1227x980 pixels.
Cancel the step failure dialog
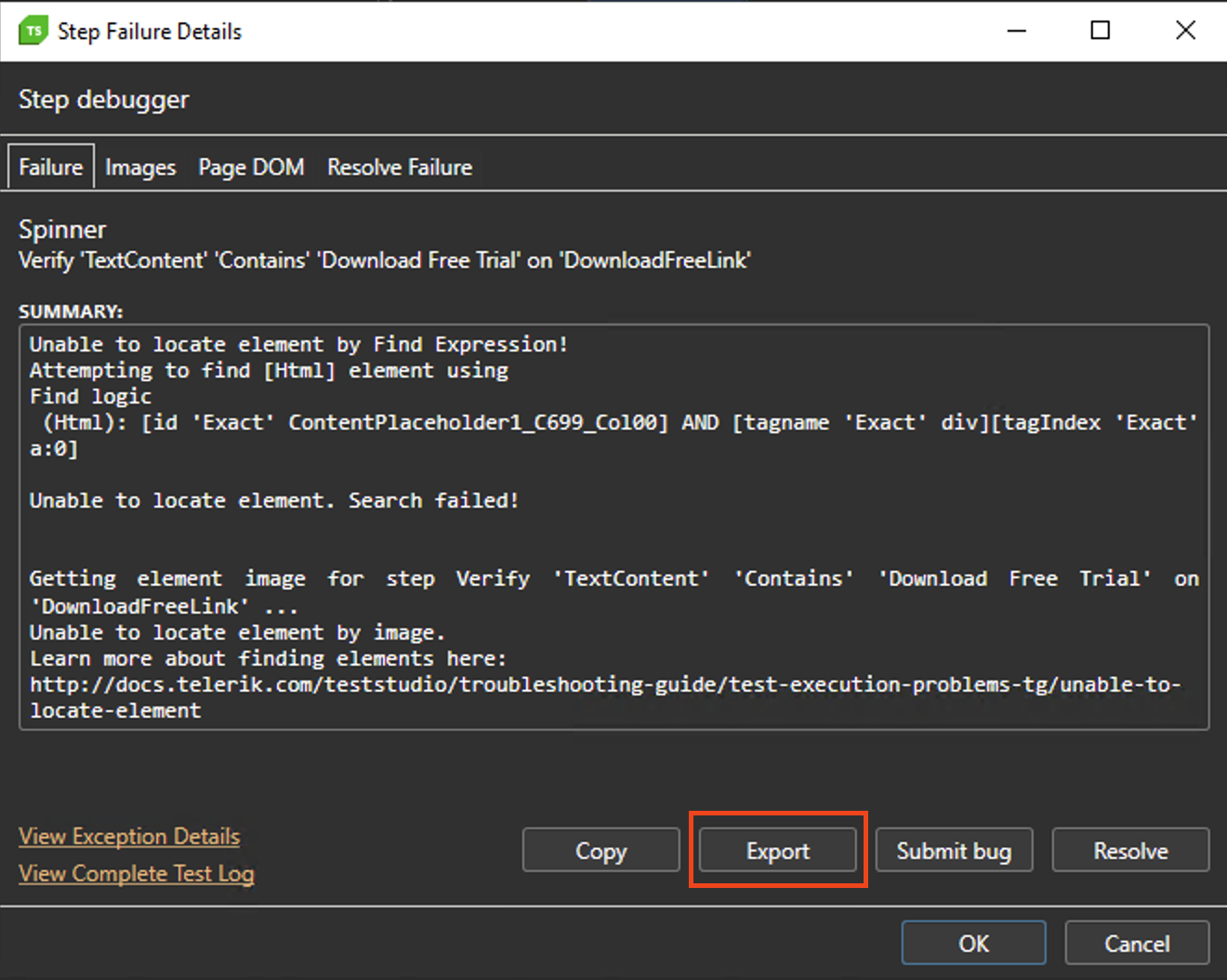(x=1137, y=944)
